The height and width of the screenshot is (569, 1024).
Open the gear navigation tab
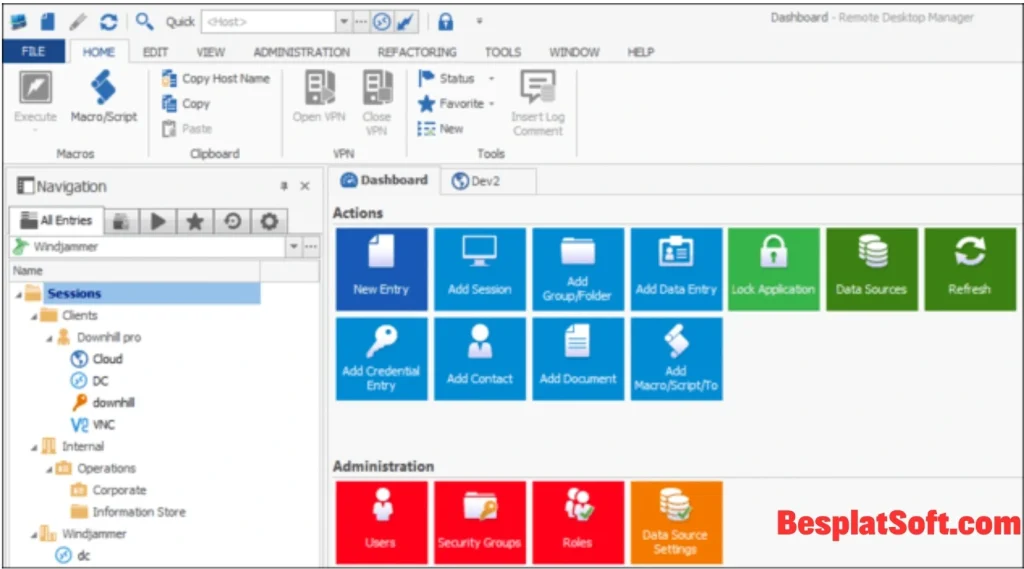point(269,221)
